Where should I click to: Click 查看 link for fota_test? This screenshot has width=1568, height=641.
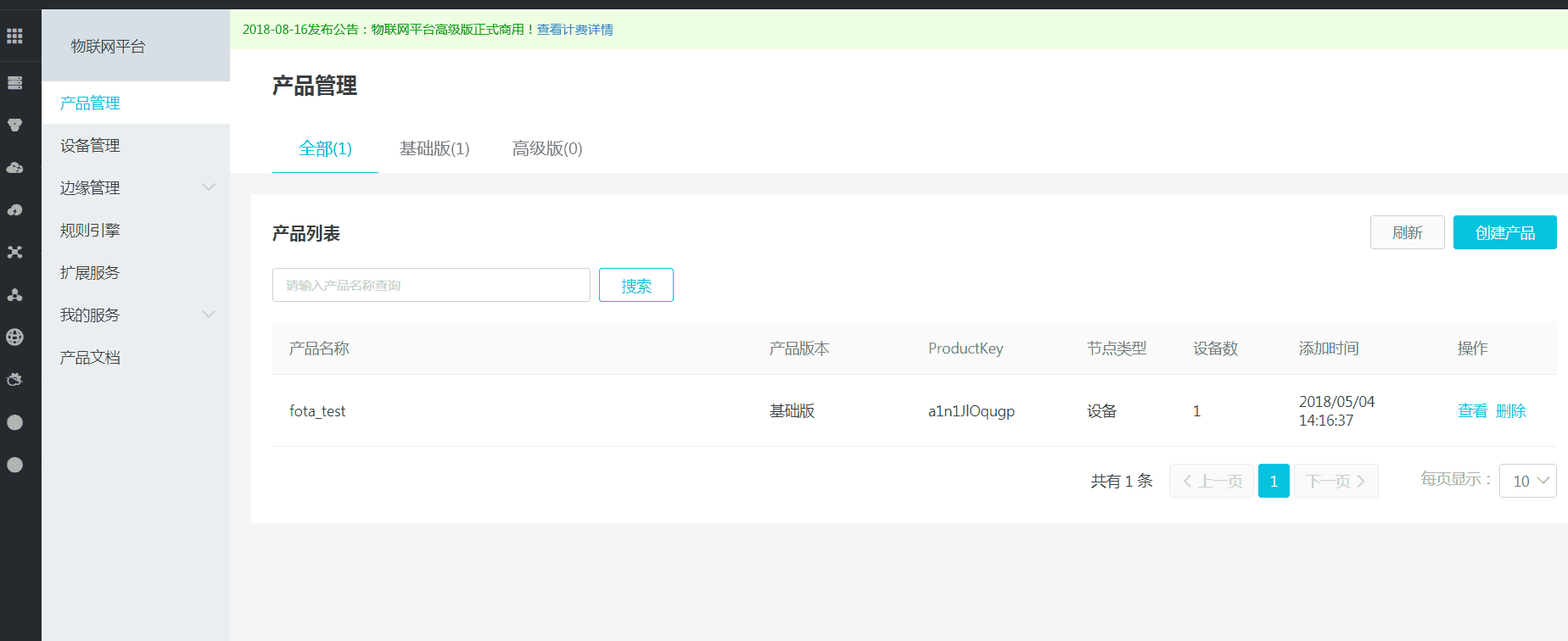1472,411
